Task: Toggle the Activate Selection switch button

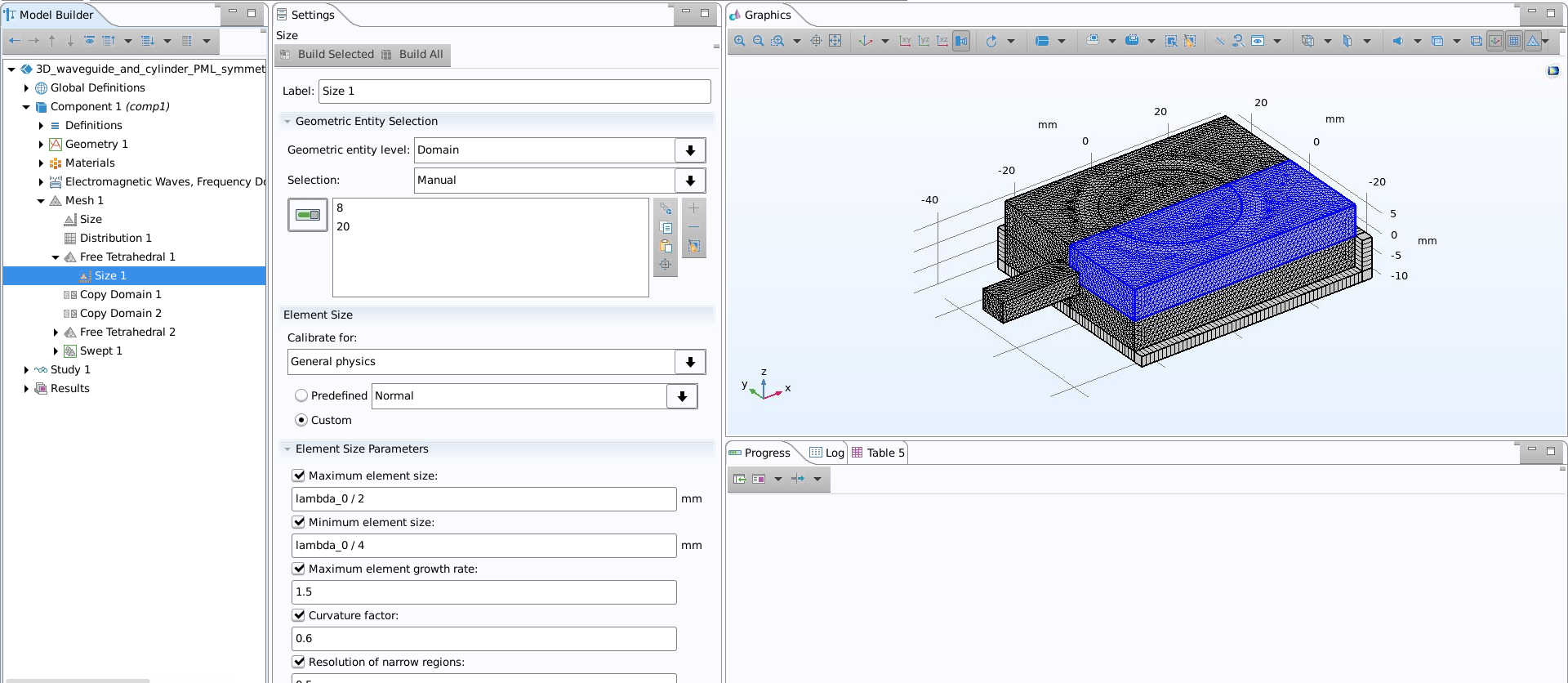Action: [308, 215]
